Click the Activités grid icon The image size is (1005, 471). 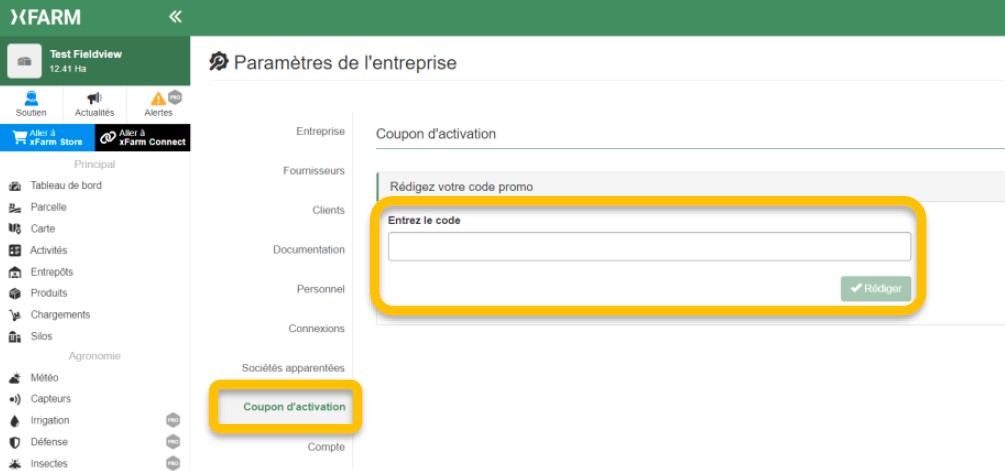15,251
